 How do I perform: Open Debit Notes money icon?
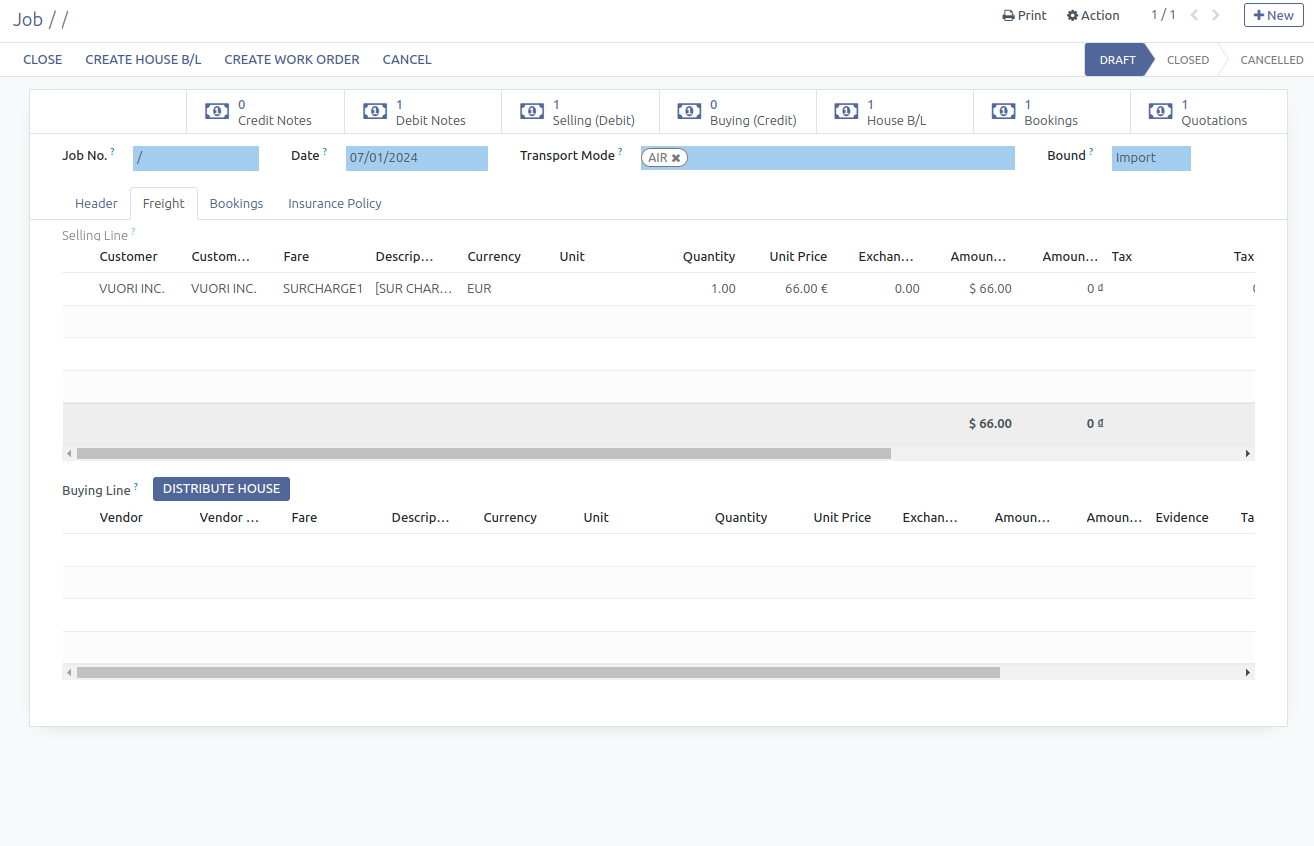pos(374,112)
